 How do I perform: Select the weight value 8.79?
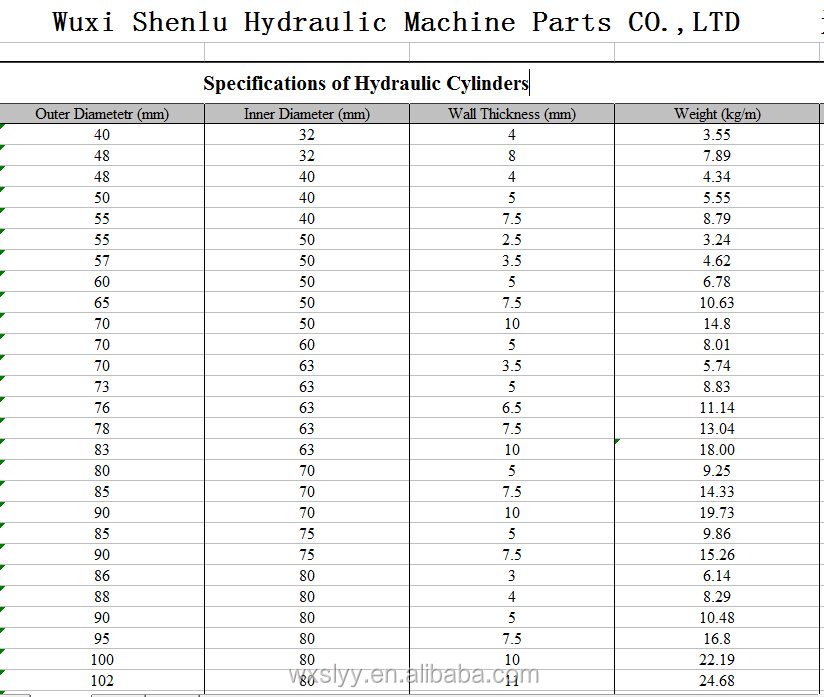[x=717, y=219]
